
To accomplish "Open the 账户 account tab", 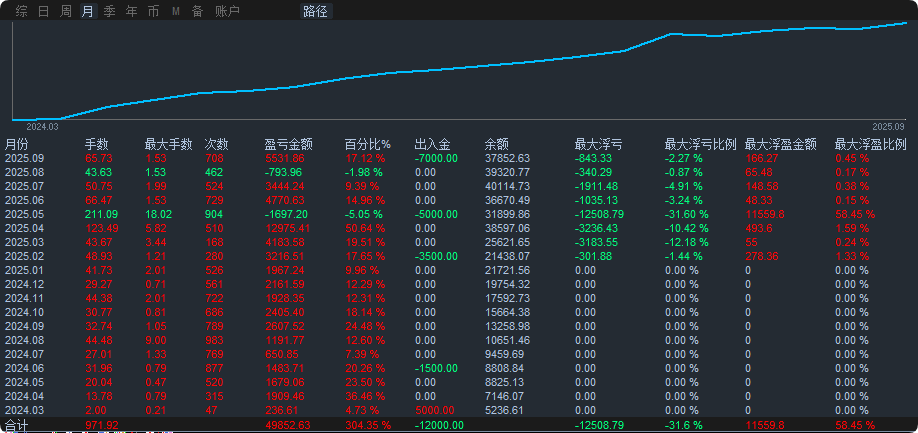I will tap(227, 11).
